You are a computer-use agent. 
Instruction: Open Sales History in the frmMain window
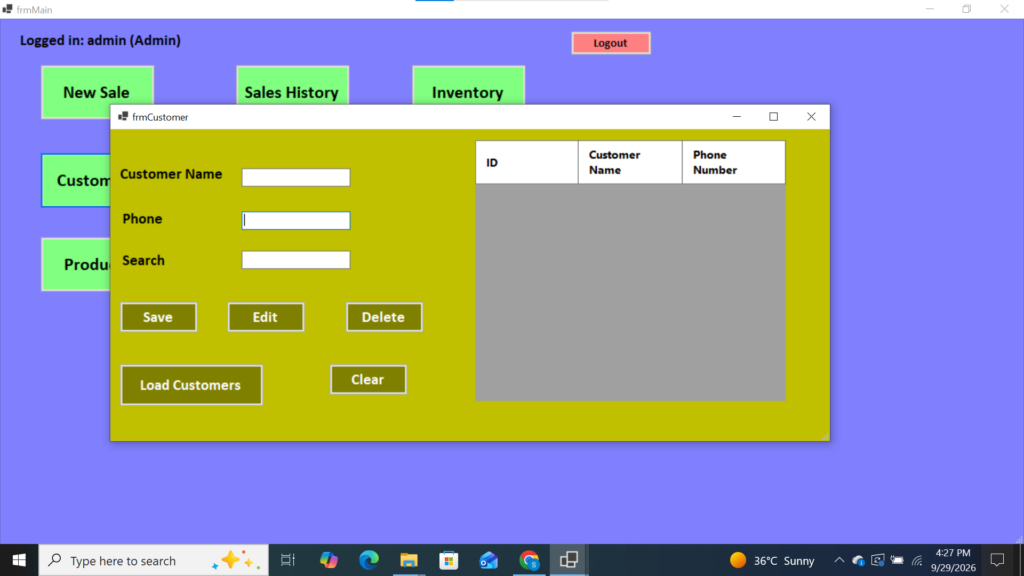(293, 85)
